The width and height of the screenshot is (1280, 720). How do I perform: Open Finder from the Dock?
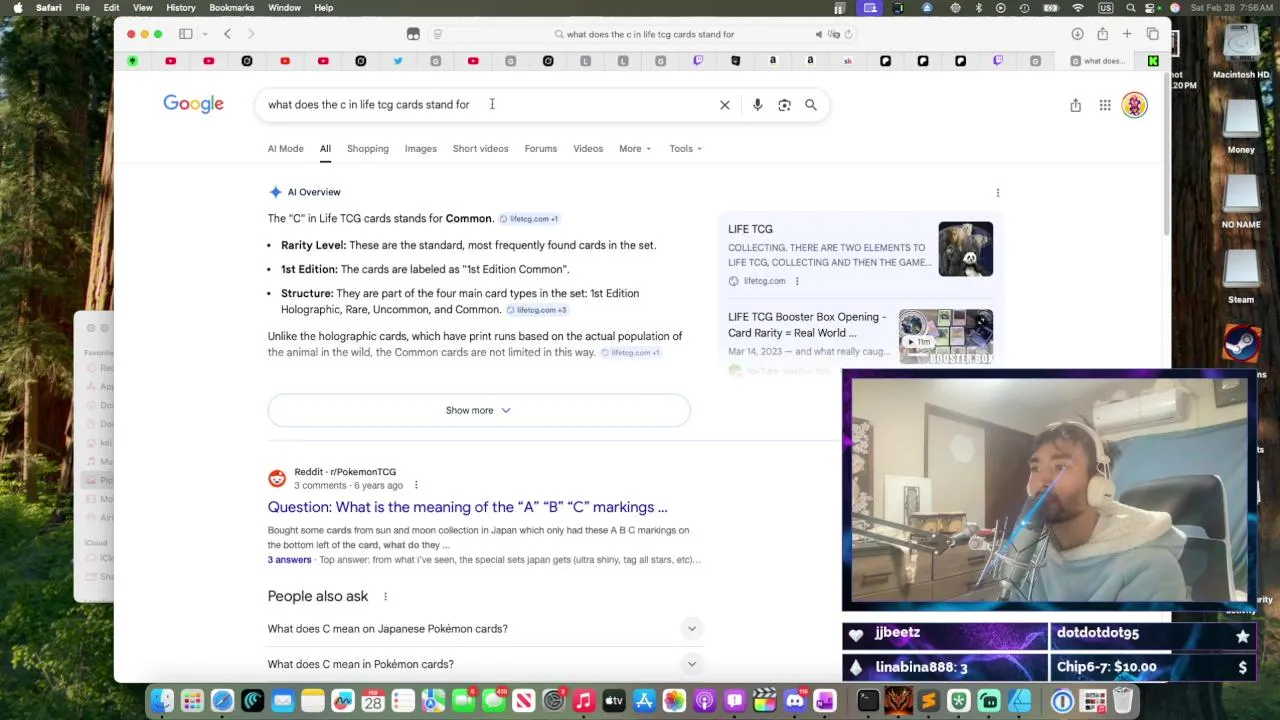pos(162,701)
